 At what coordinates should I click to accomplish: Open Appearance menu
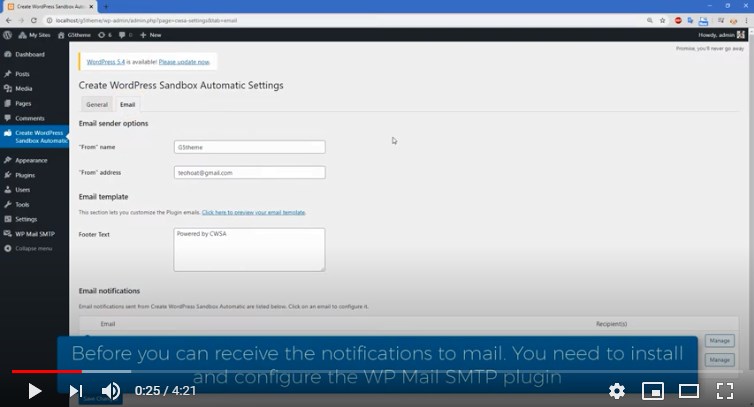pyautogui.click(x=31, y=160)
